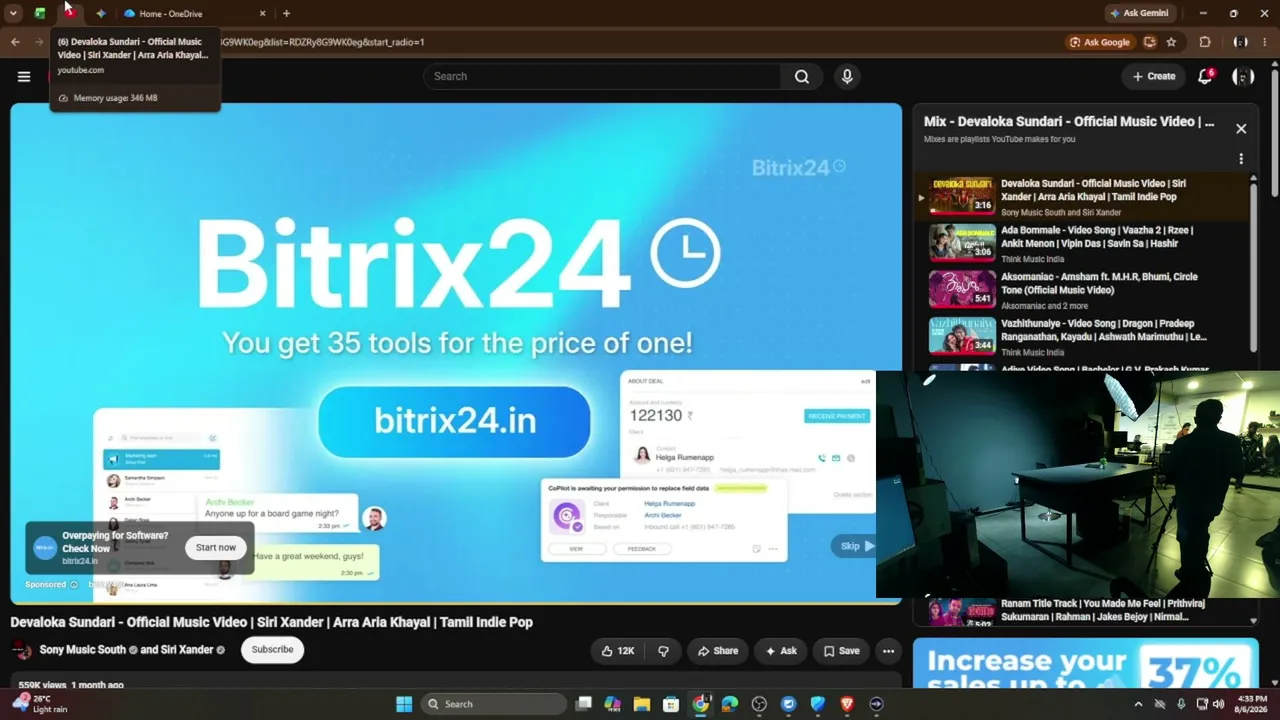Click the install app icon in address bar
The image size is (1280, 720).
click(x=1149, y=42)
